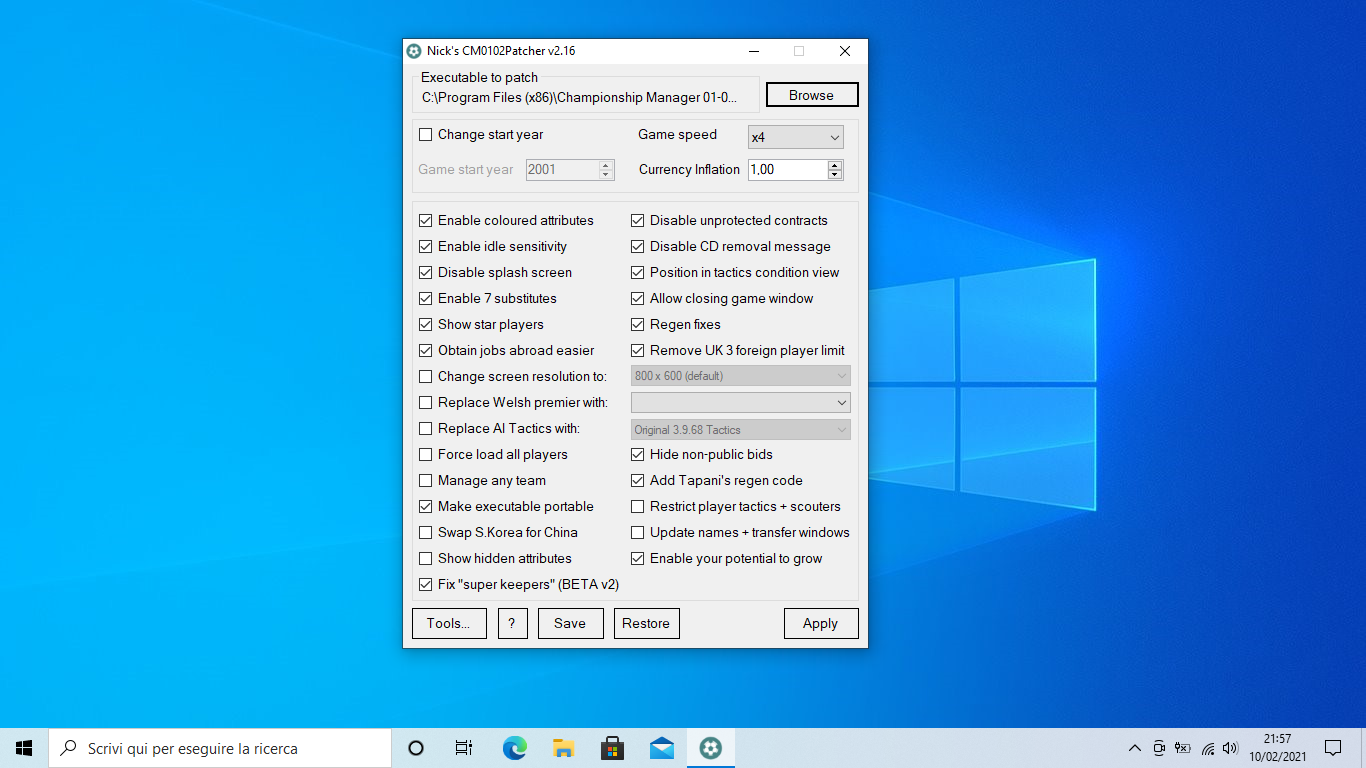This screenshot has height=768, width=1366.
Task: Click the question mark help button
Action: click(512, 623)
